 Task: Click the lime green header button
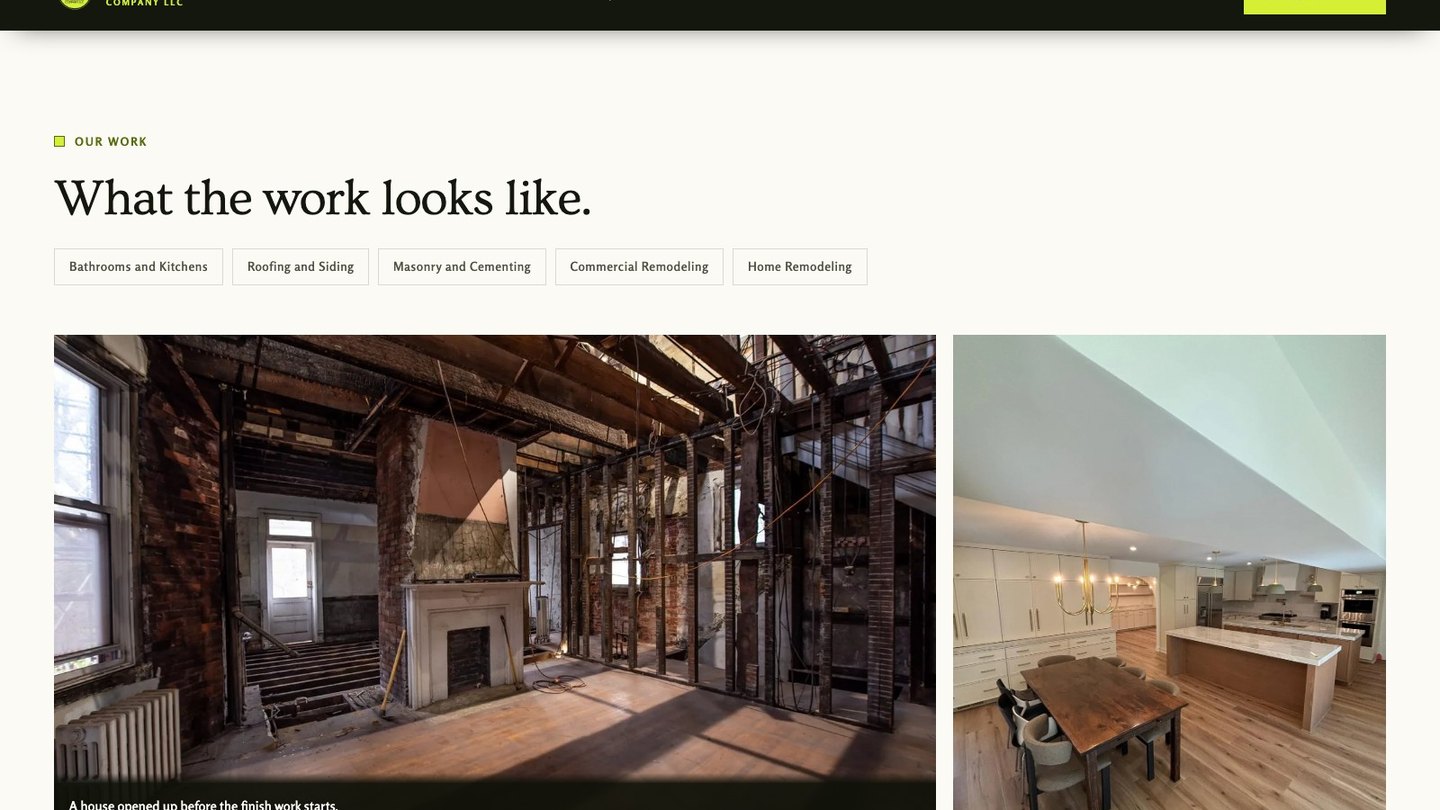tap(1314, 6)
